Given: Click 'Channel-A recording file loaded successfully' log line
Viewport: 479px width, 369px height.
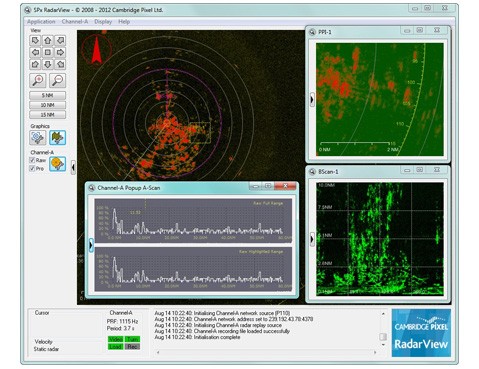Looking at the screenshot, I should pos(222,331).
